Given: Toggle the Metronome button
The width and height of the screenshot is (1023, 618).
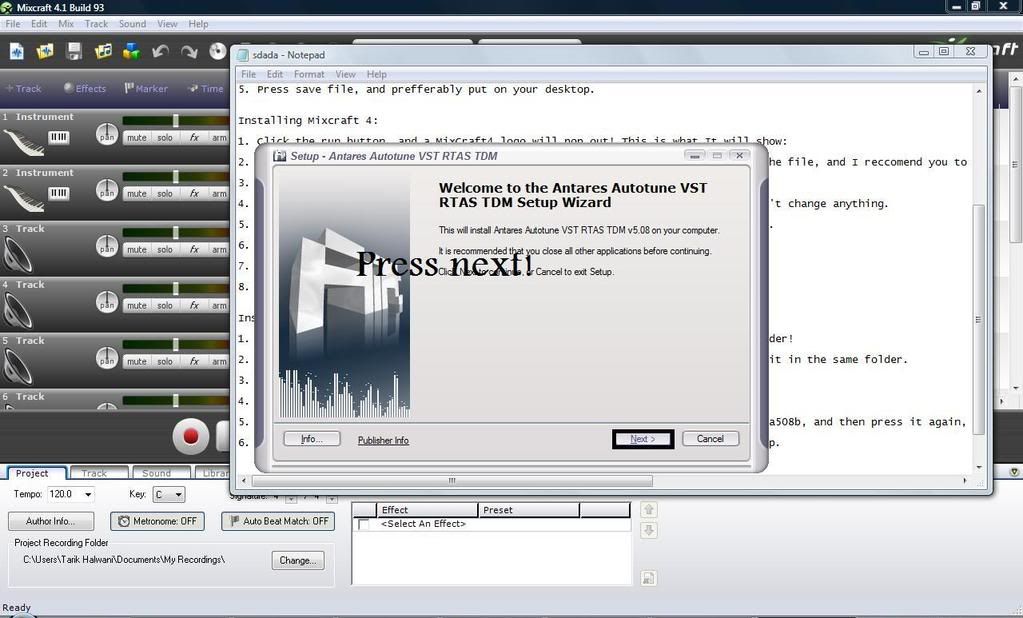Looking at the screenshot, I should pyautogui.click(x=157, y=521).
